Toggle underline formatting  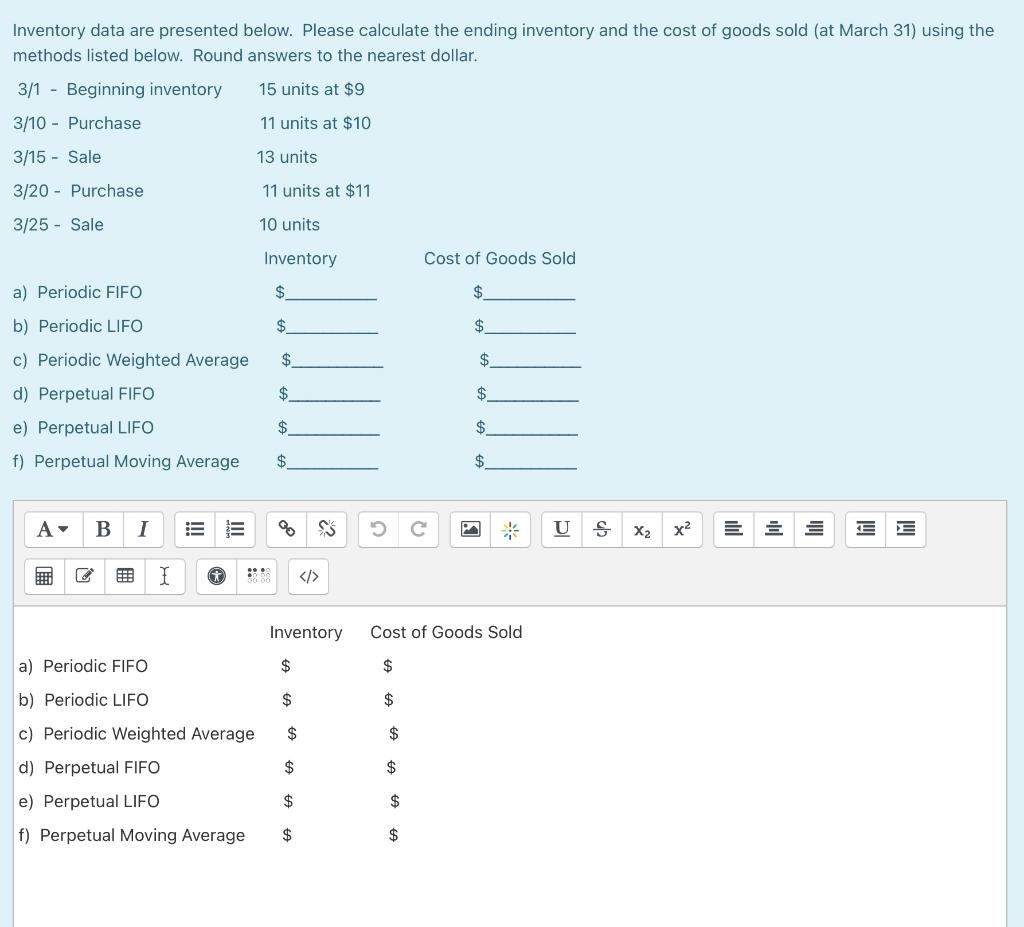coord(561,529)
